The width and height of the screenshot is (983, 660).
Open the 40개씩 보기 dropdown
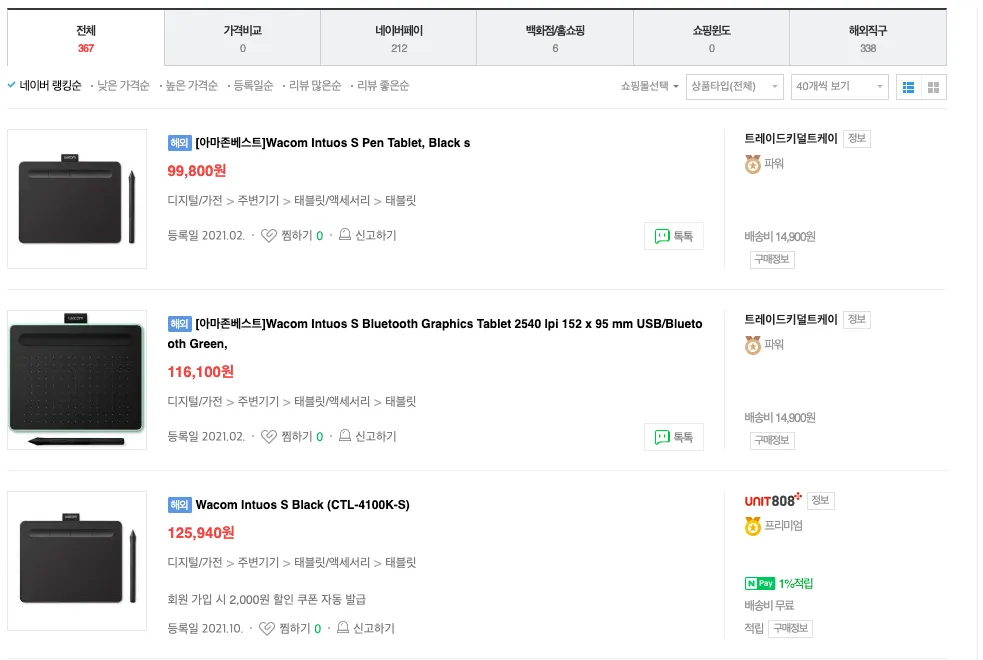click(839, 87)
